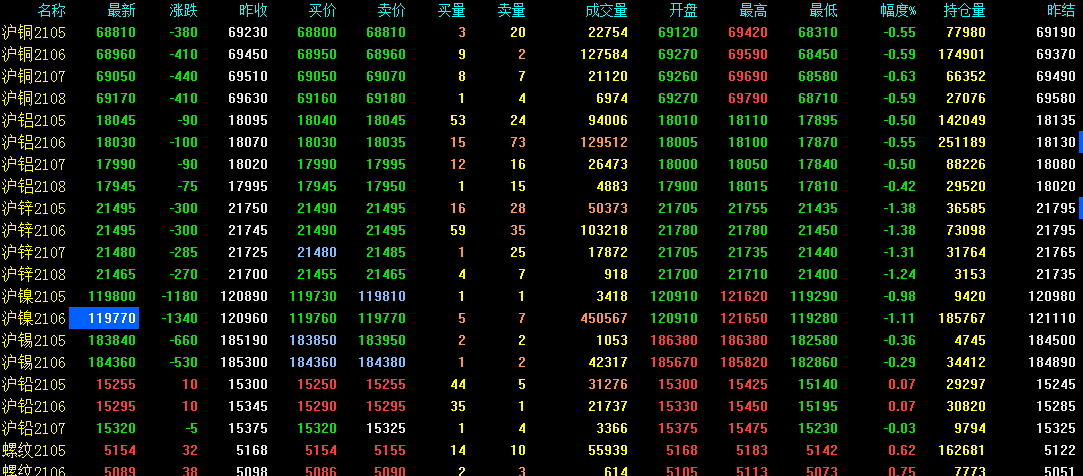Select the 沪锌2108 contract name
The image size is (1083, 476).
click(x=33, y=274)
